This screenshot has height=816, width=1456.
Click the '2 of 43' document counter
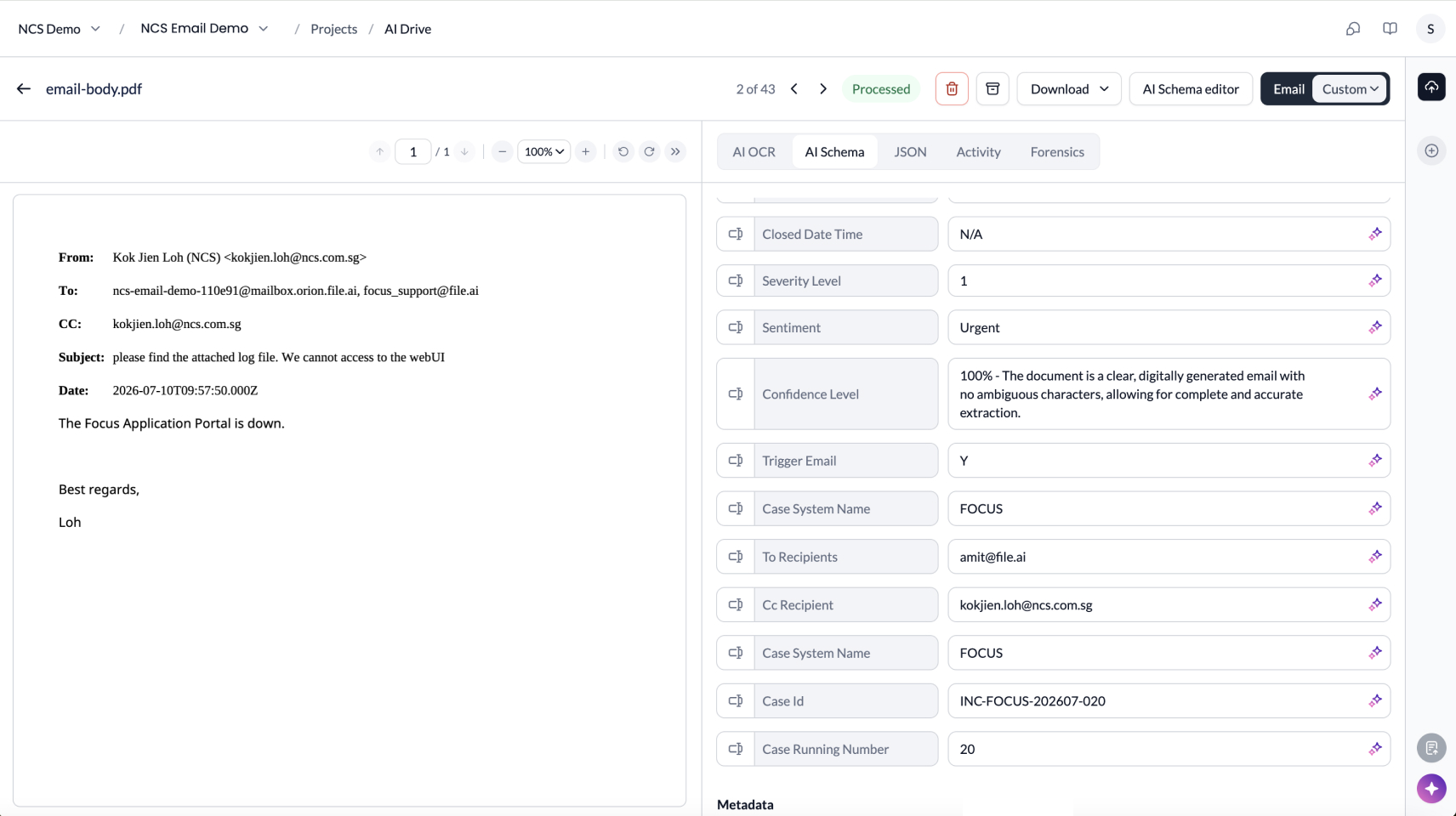pos(755,88)
